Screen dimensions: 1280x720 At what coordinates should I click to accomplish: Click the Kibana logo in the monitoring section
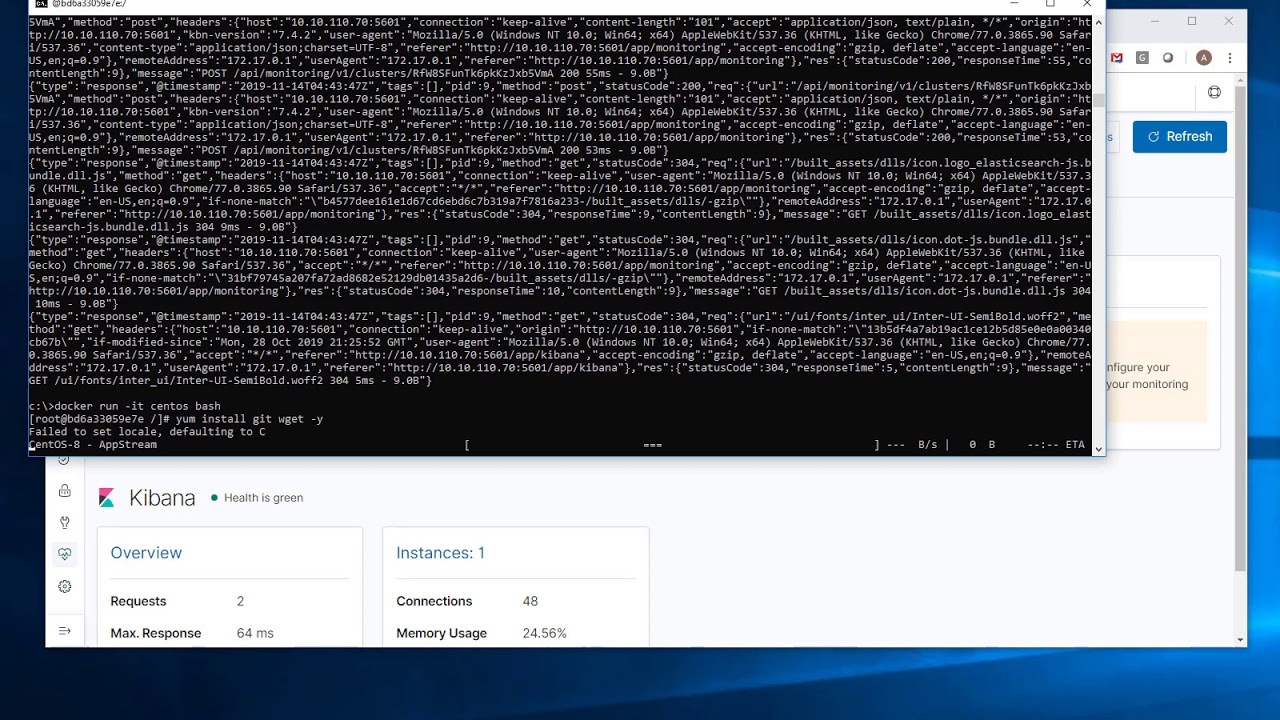107,498
